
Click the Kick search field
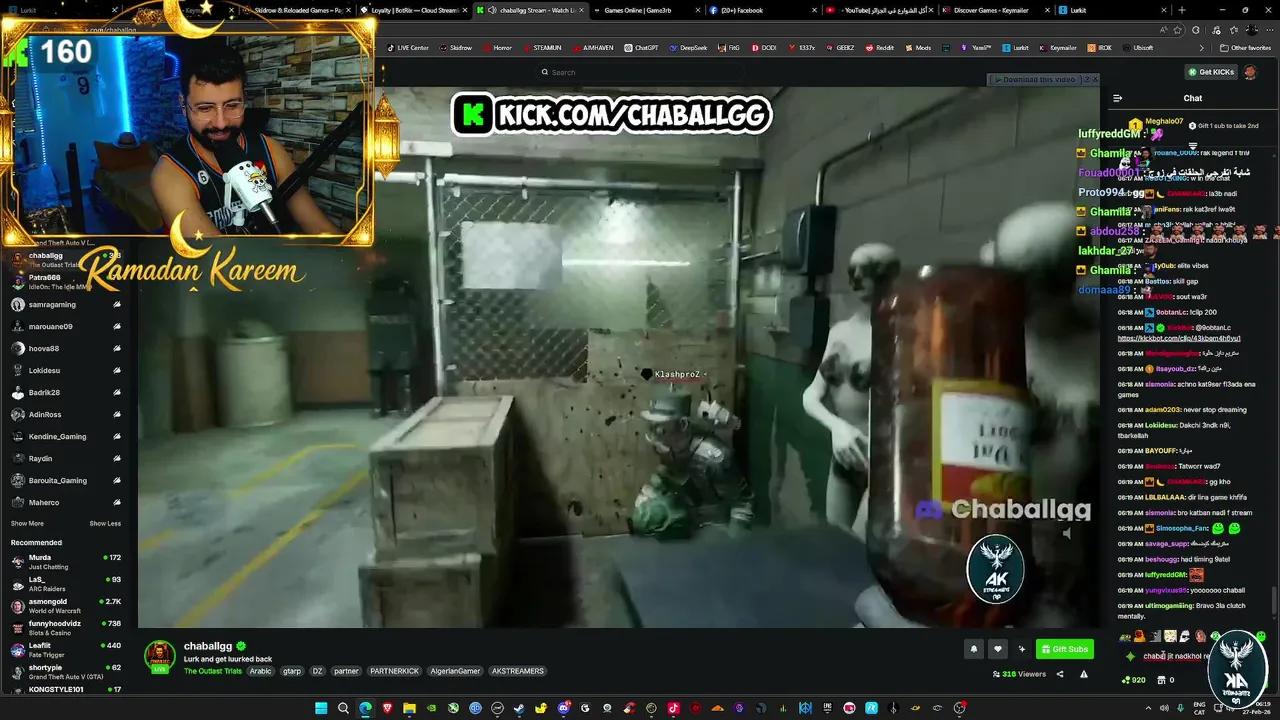click(x=640, y=72)
